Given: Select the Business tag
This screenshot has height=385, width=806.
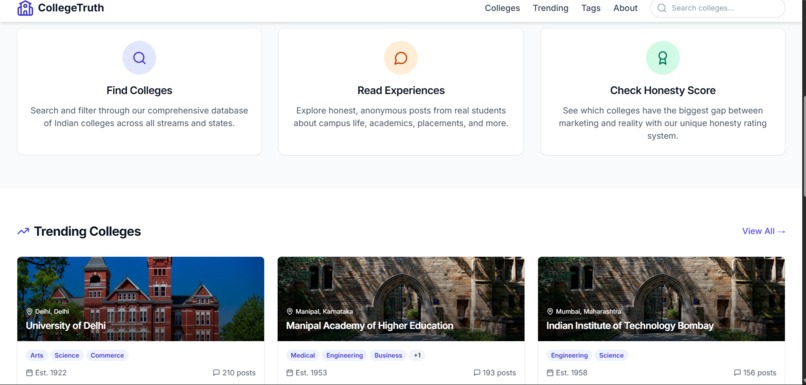Looking at the screenshot, I should (388, 355).
